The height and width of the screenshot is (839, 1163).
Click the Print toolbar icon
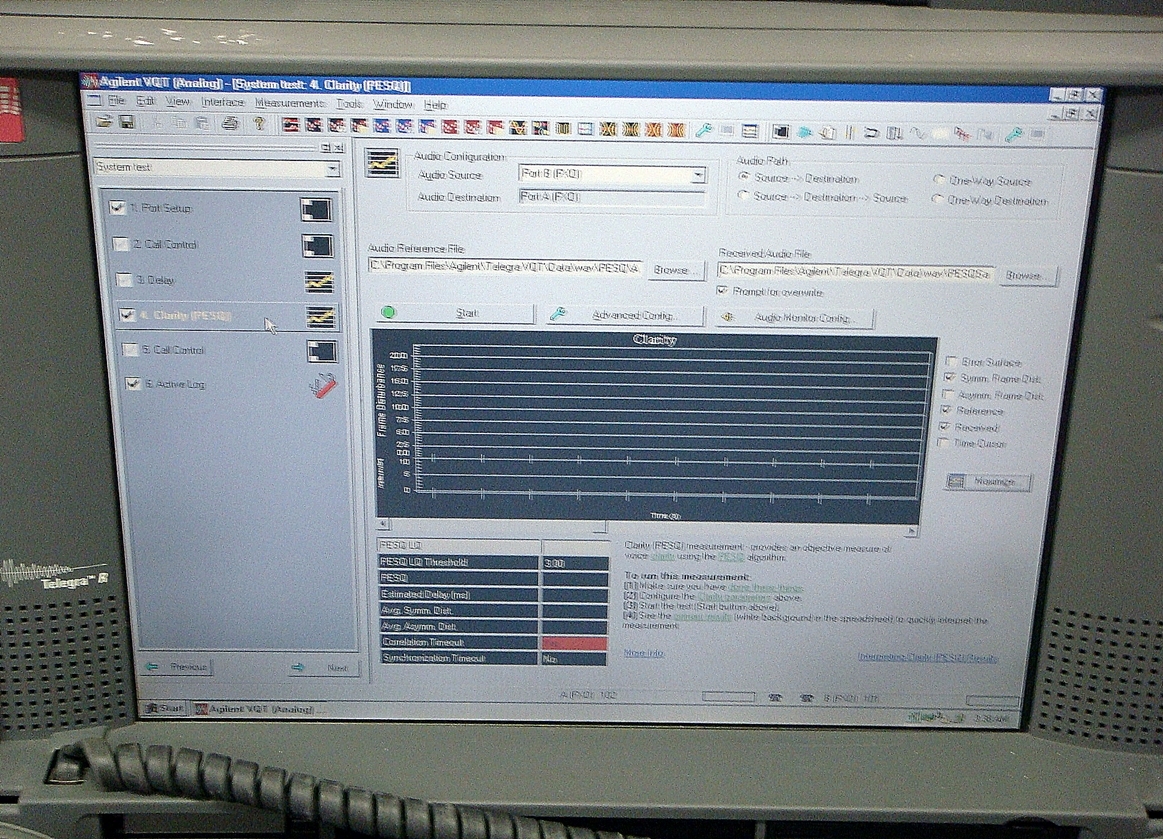230,123
